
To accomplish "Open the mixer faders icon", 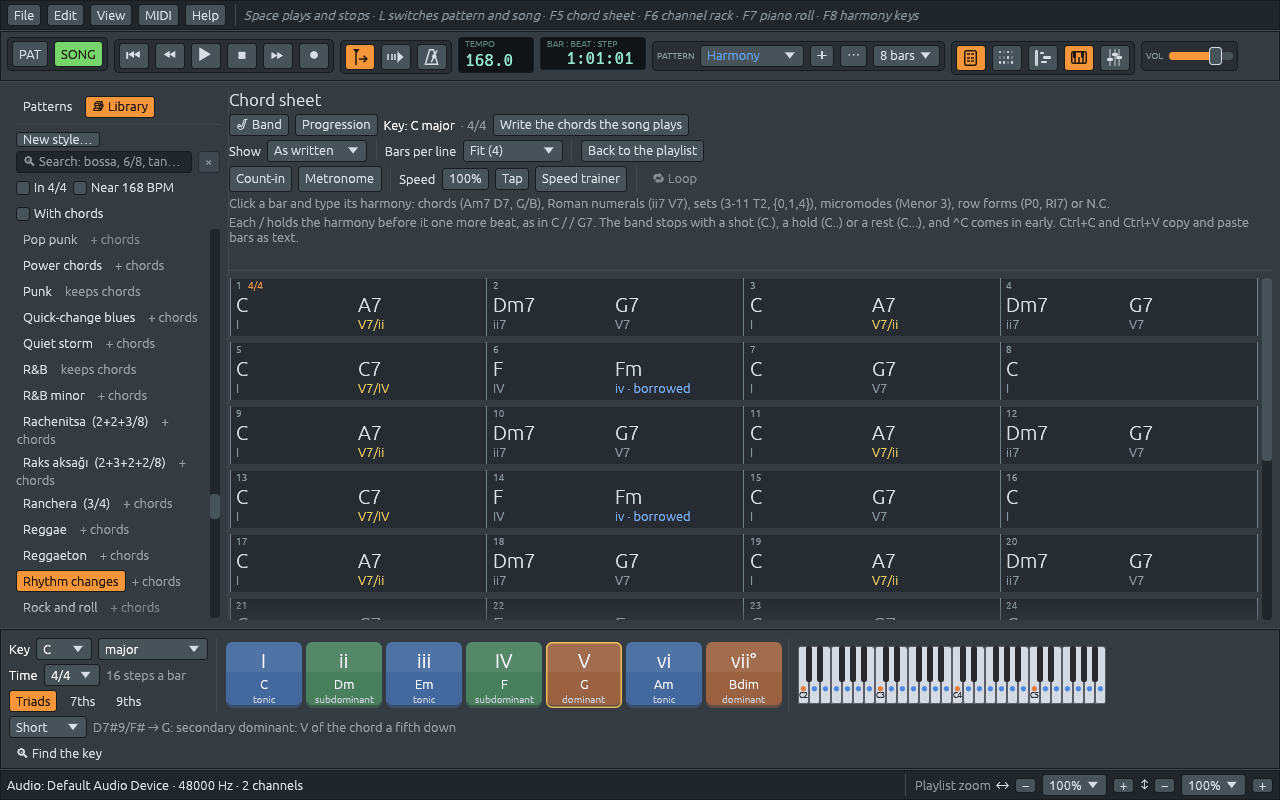I will pyautogui.click(x=1115, y=57).
